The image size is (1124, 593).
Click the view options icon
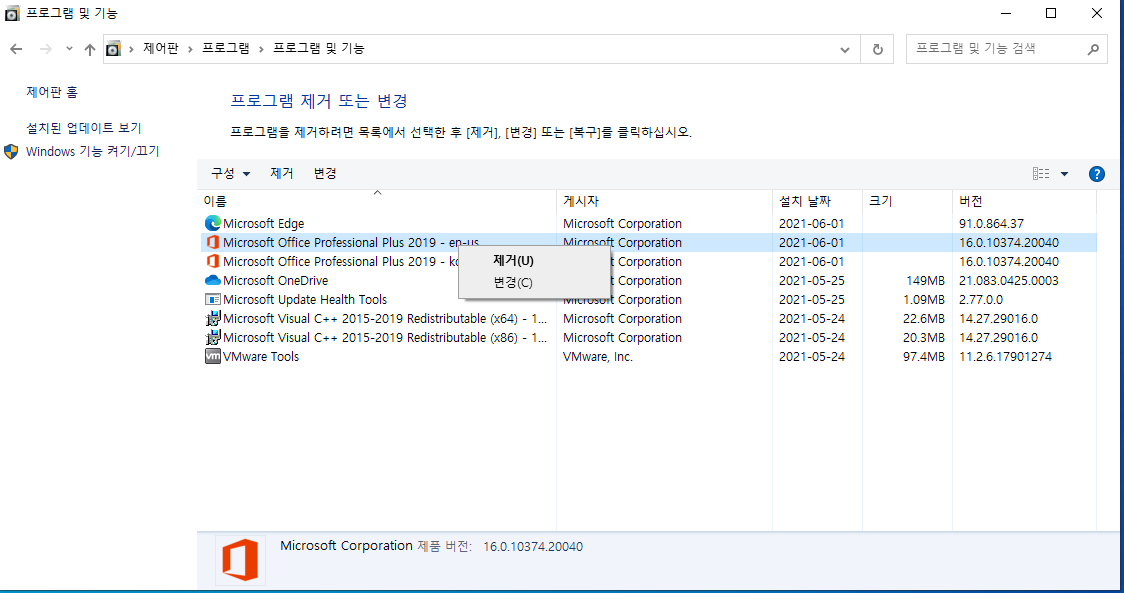coord(1041,174)
